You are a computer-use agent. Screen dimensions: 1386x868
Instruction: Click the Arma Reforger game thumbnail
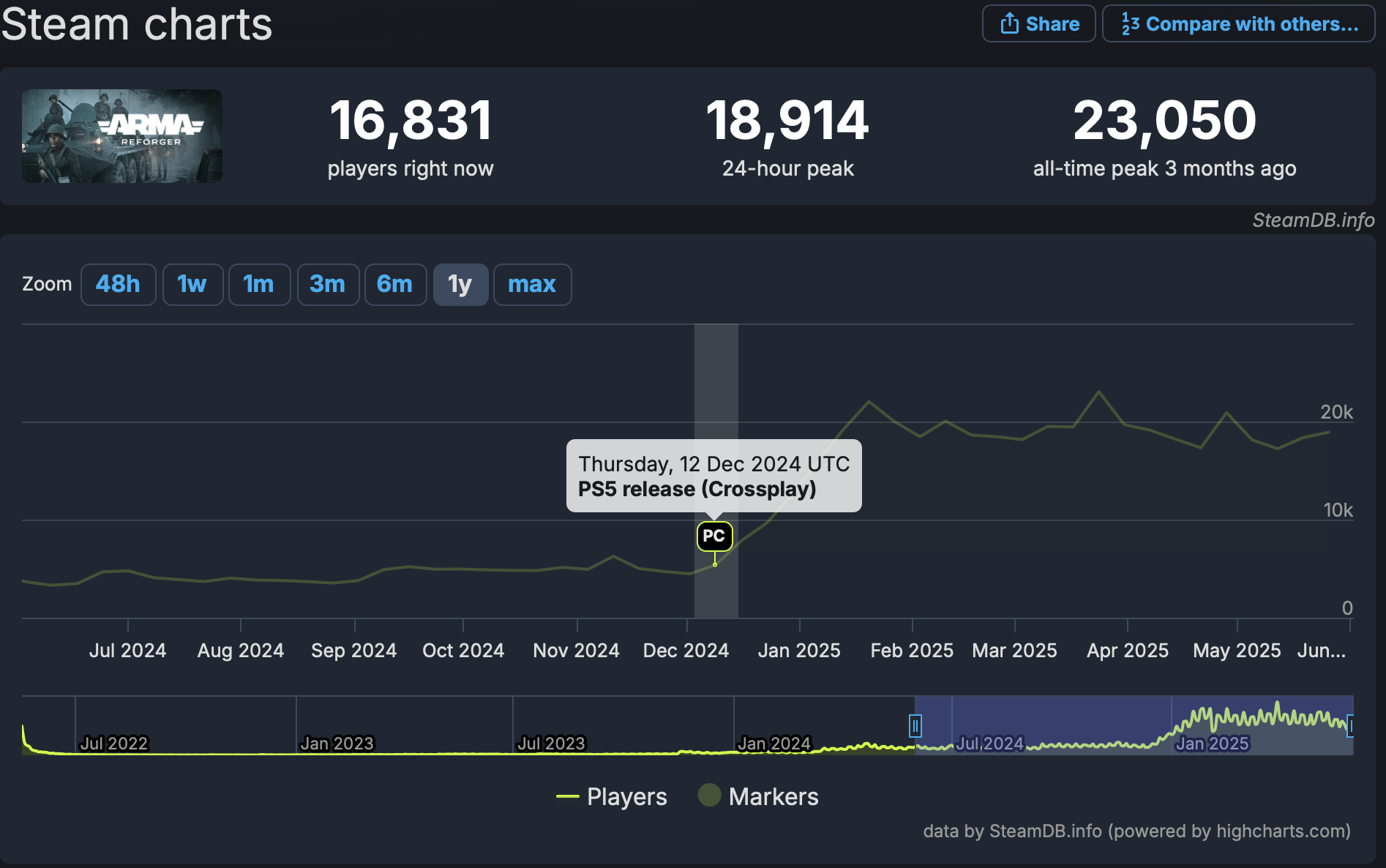[x=122, y=136]
